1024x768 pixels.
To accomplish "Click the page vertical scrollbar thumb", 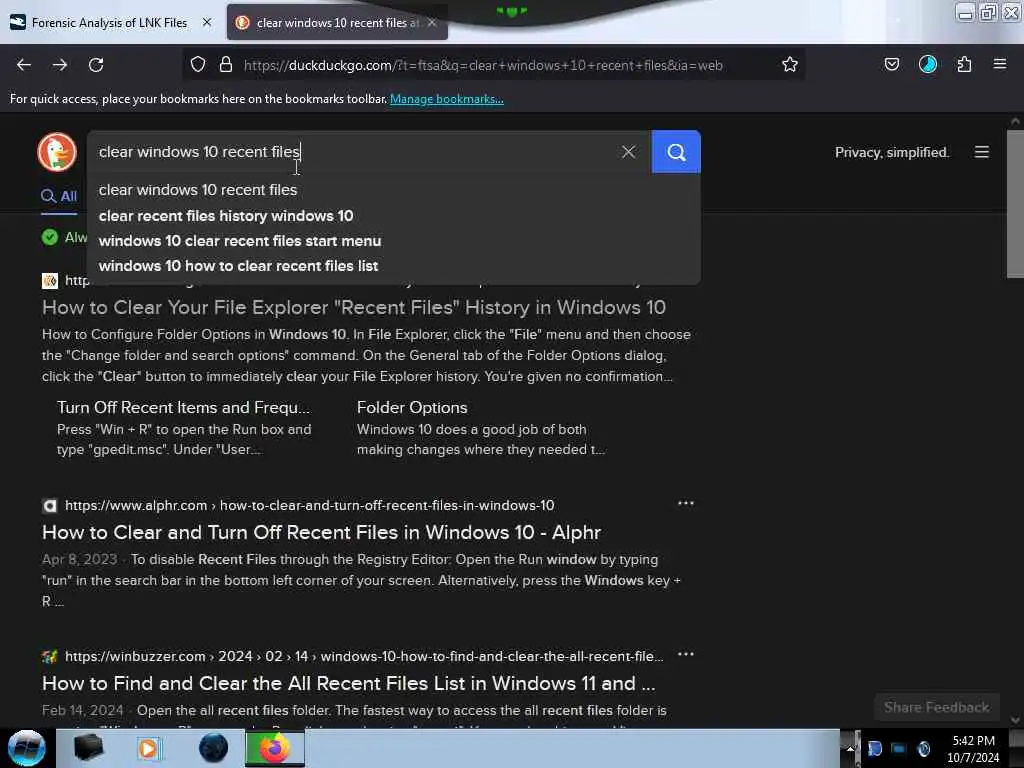I will click(x=1015, y=204).
